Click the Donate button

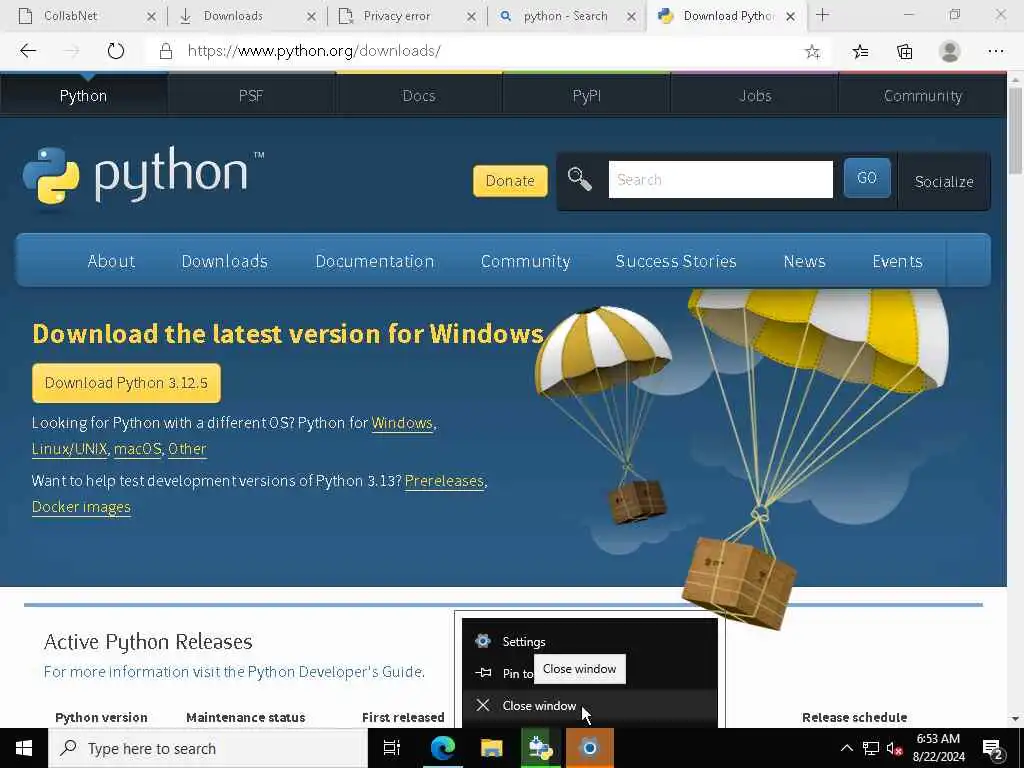(x=510, y=181)
